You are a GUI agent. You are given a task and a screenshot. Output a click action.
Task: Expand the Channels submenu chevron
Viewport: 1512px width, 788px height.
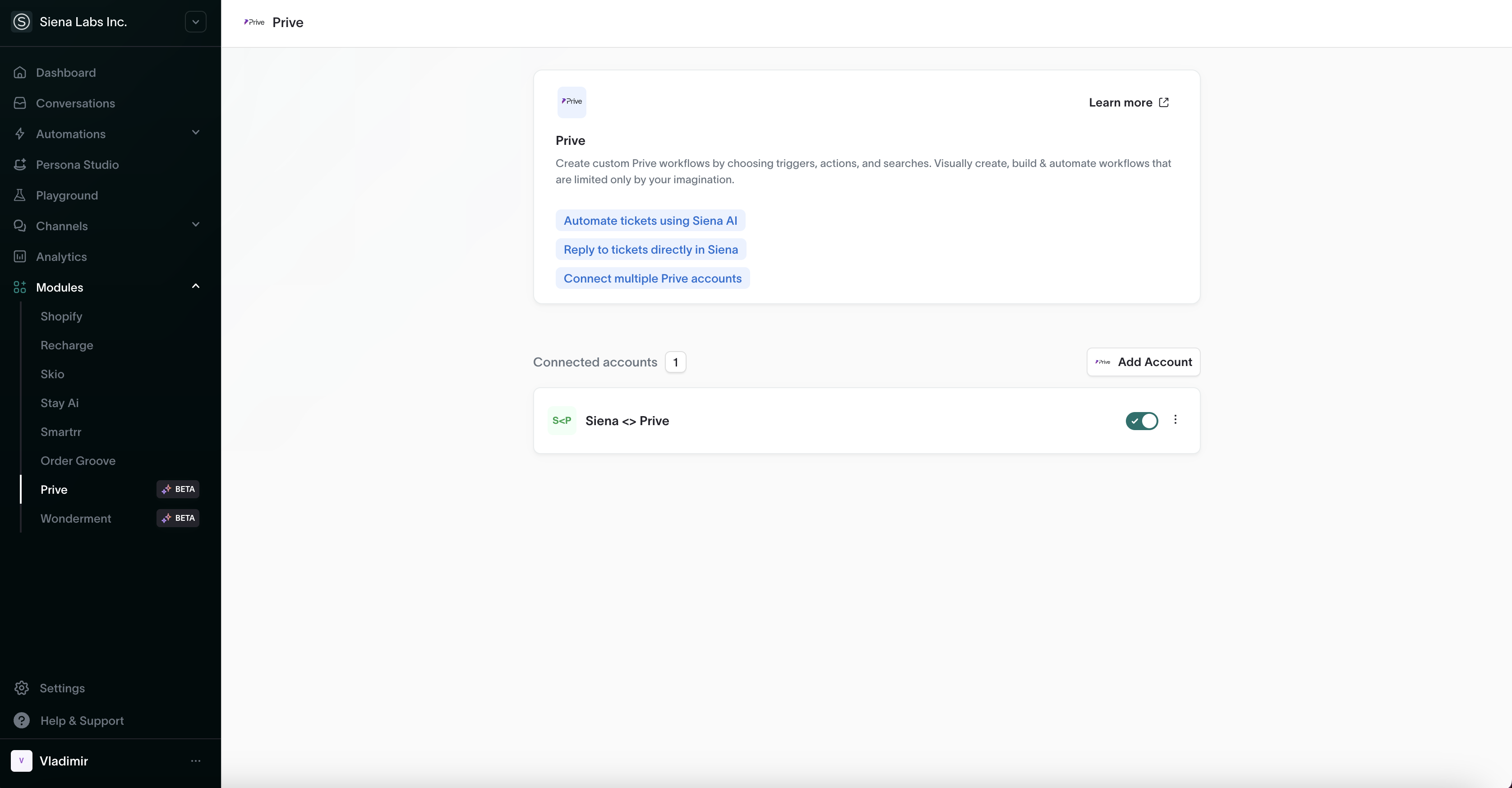[x=195, y=225]
